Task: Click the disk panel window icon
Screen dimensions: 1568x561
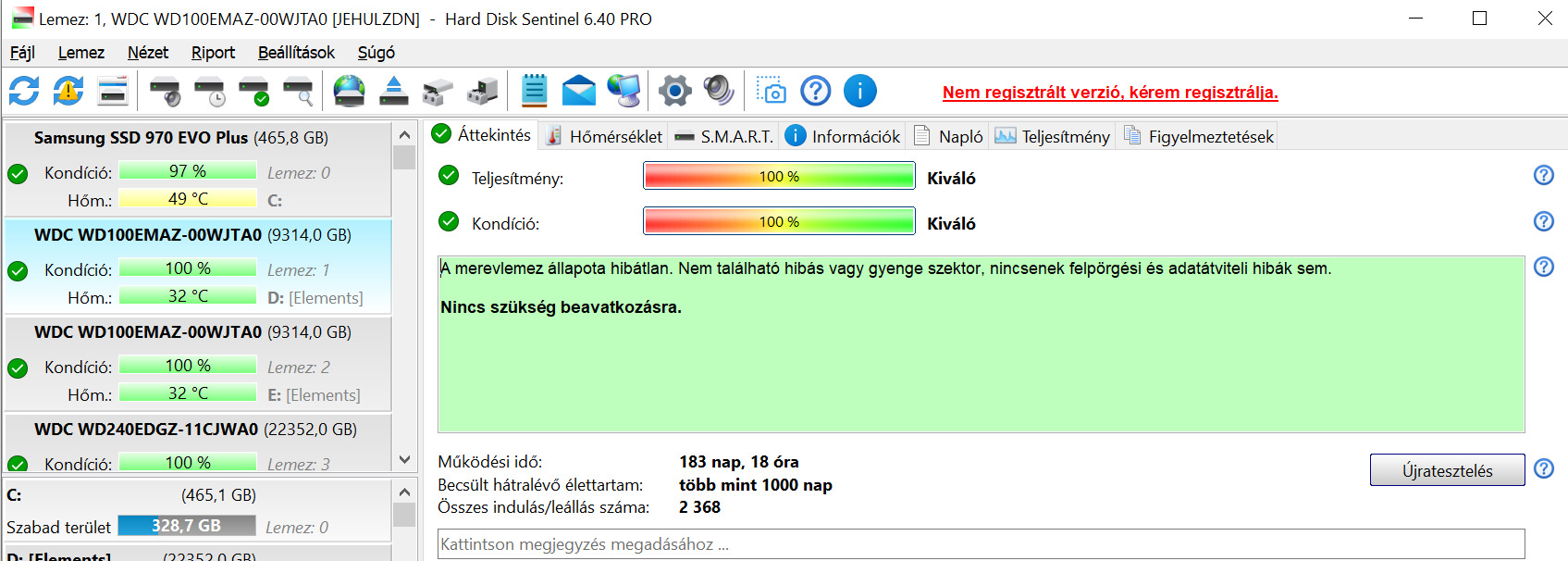Action: tap(113, 91)
